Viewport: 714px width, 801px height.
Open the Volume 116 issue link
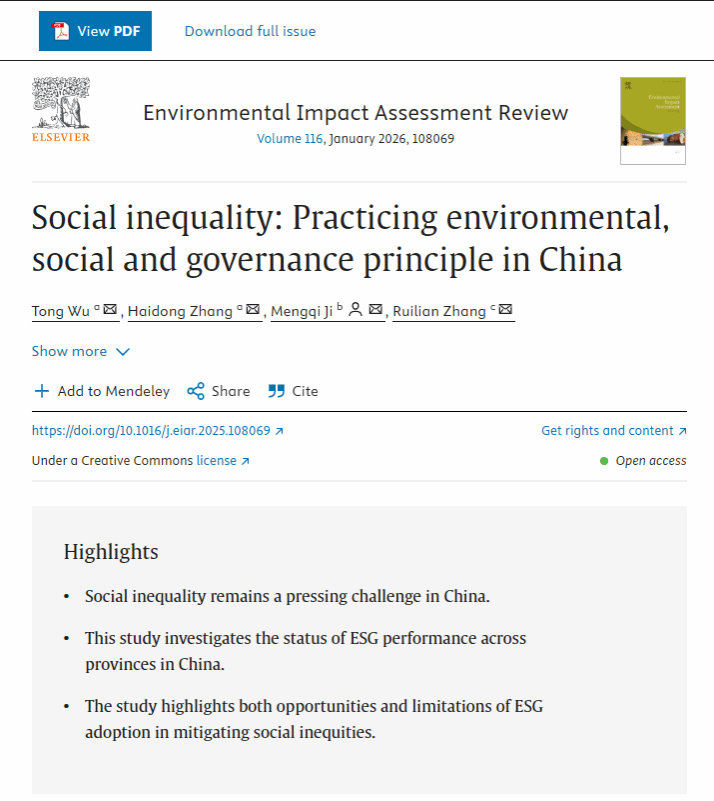coord(290,139)
